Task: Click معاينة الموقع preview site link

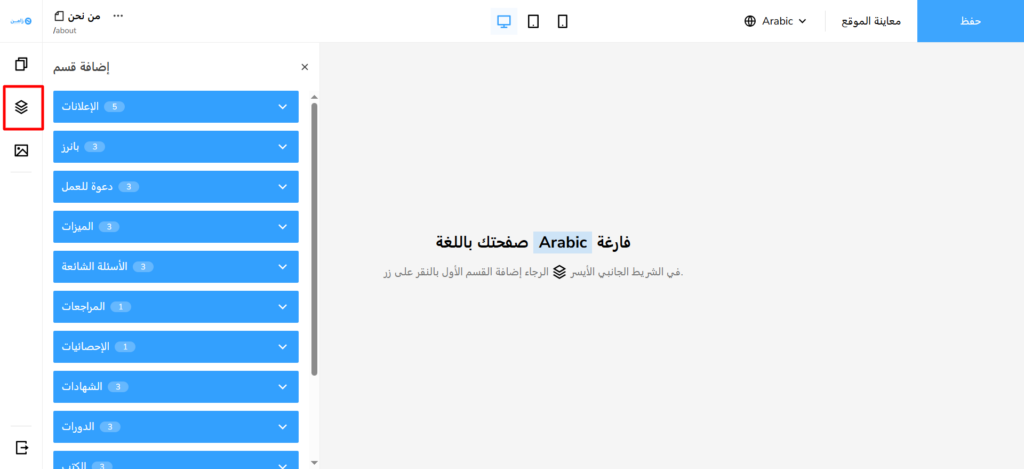Action: 871,21
